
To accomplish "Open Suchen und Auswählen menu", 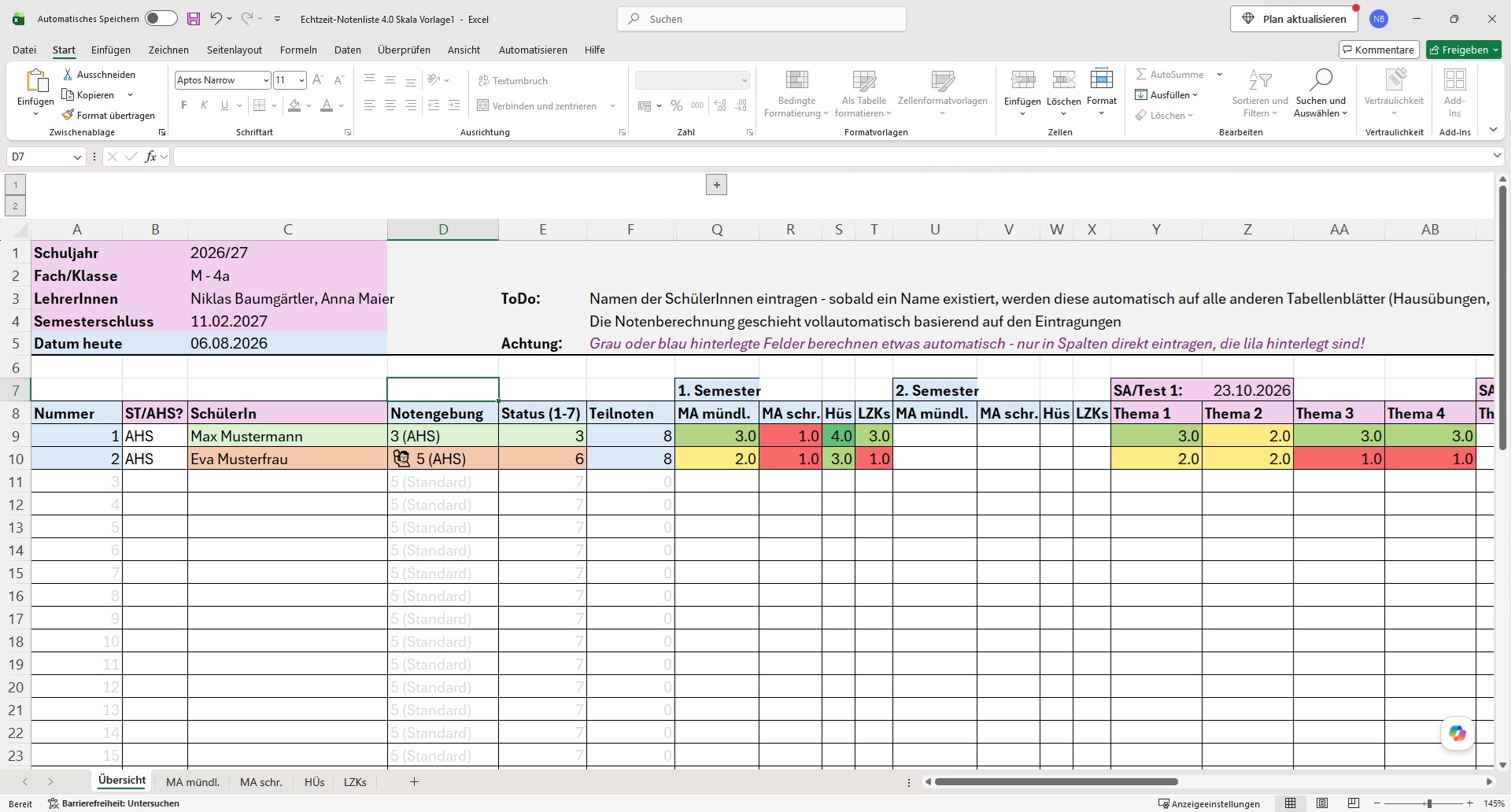I will pyautogui.click(x=1321, y=94).
